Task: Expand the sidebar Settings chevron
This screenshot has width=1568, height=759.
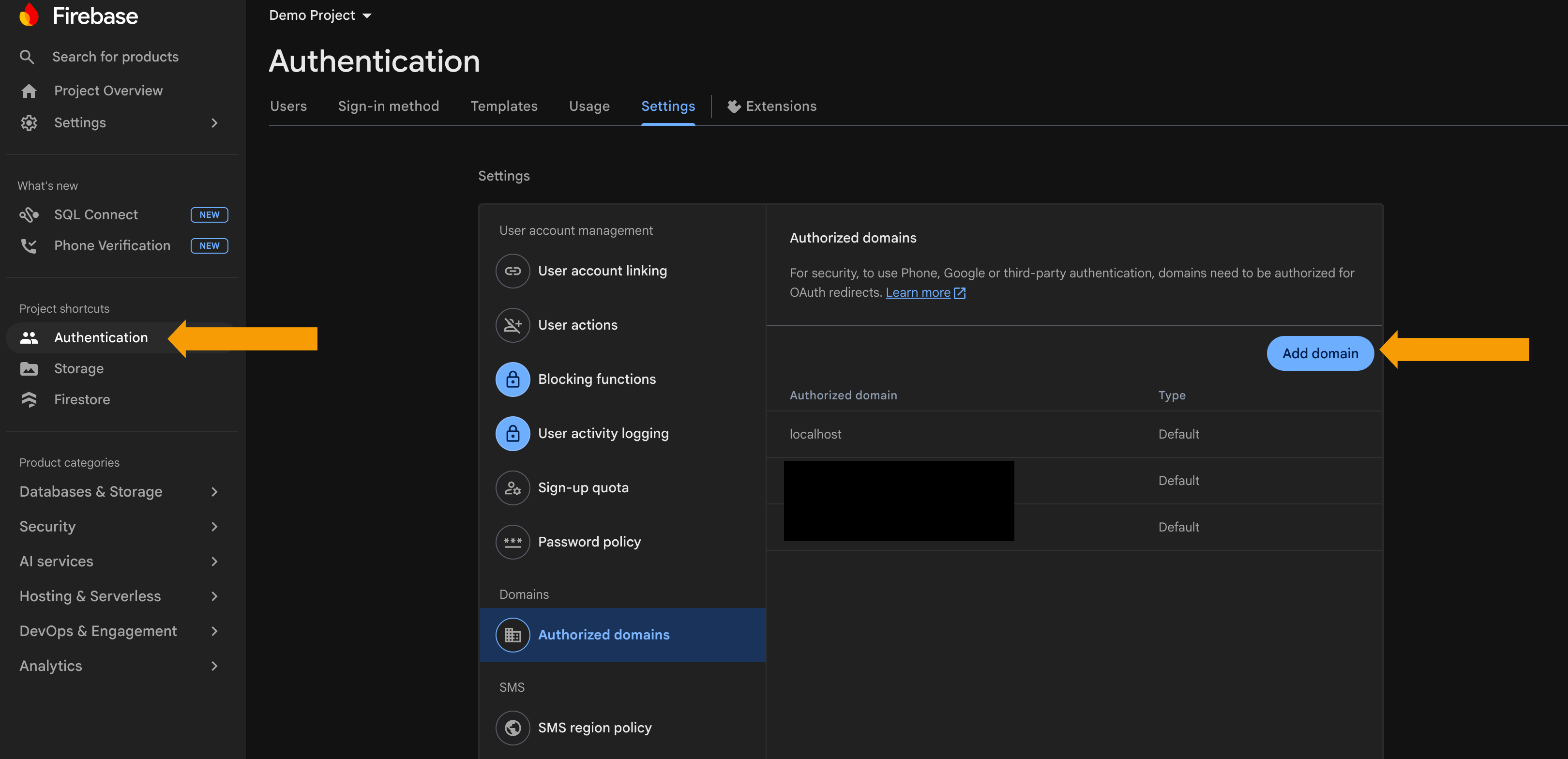Action: point(214,123)
